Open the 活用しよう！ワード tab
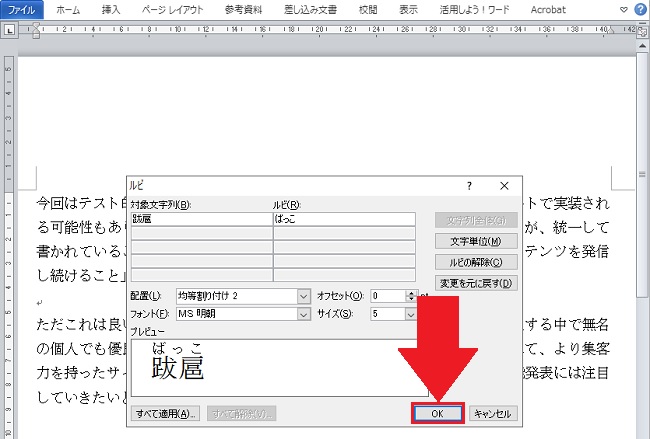This screenshot has height=439, width=650. point(475,10)
